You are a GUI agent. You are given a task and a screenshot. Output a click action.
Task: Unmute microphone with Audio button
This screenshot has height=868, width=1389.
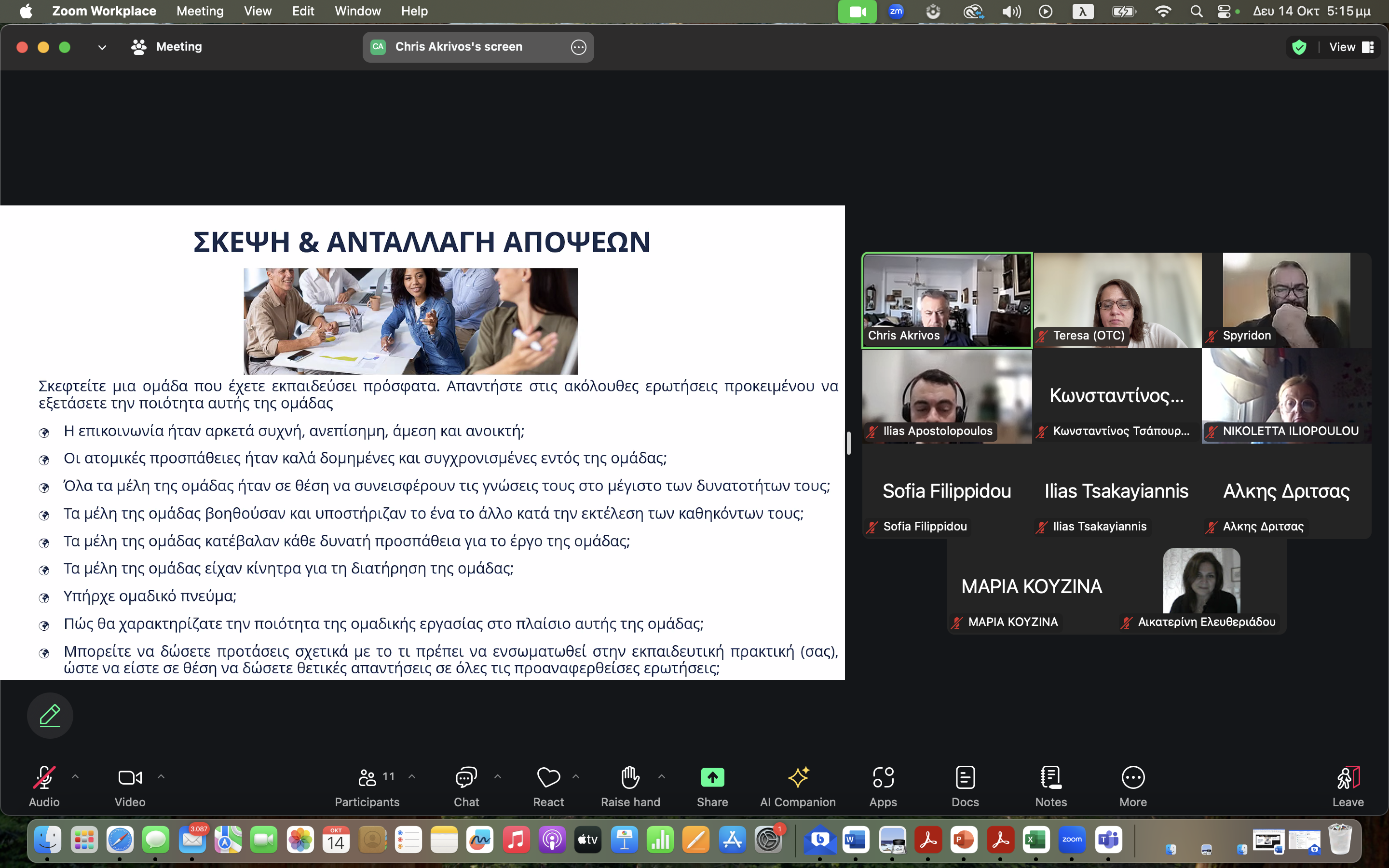pos(44,787)
